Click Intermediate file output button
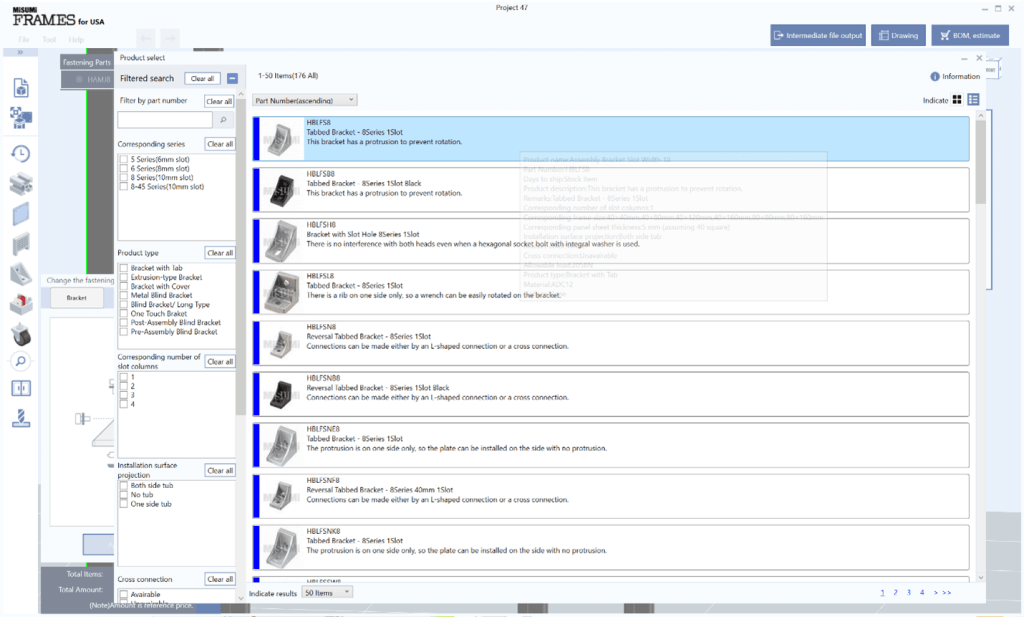Screen dimensions: 1024x617 pyautogui.click(x=818, y=35)
